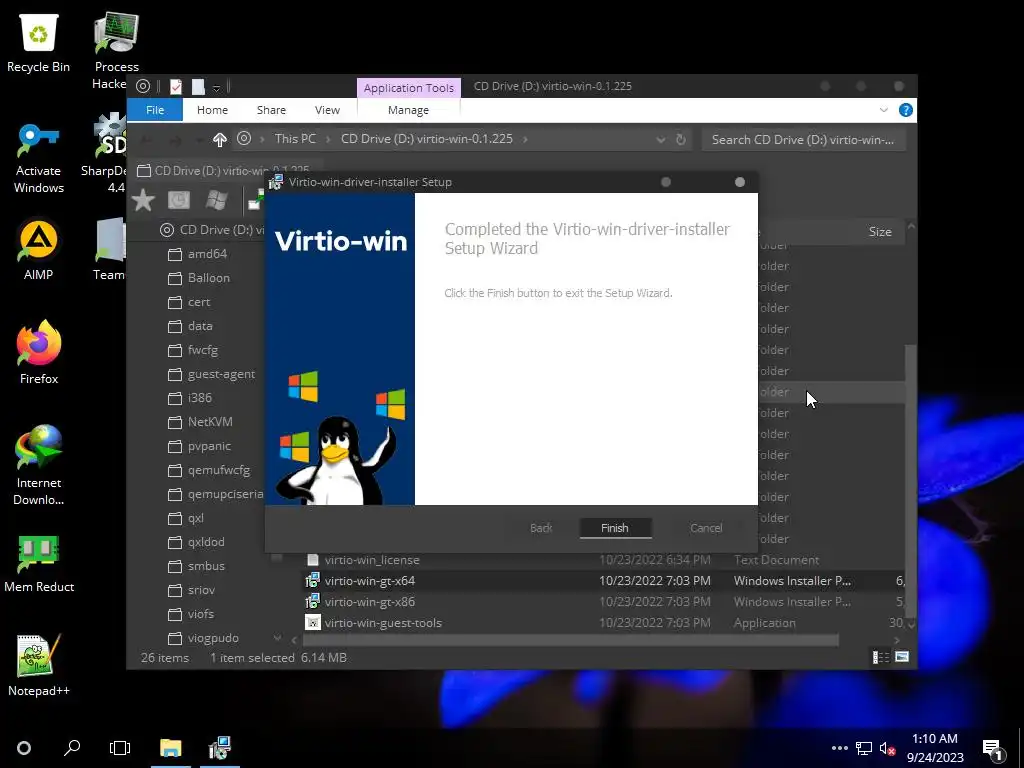Sort by the Size column header

pos(880,232)
